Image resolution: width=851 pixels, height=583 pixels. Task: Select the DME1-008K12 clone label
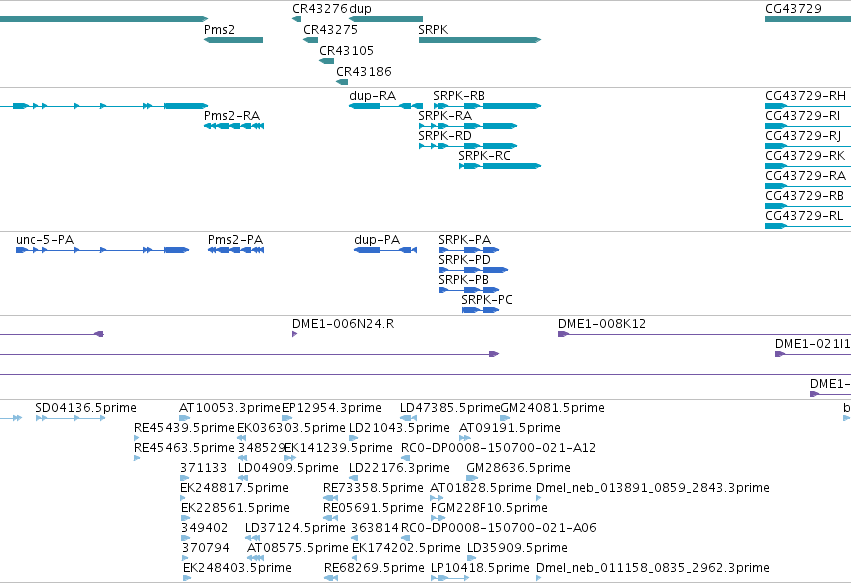[602, 324]
